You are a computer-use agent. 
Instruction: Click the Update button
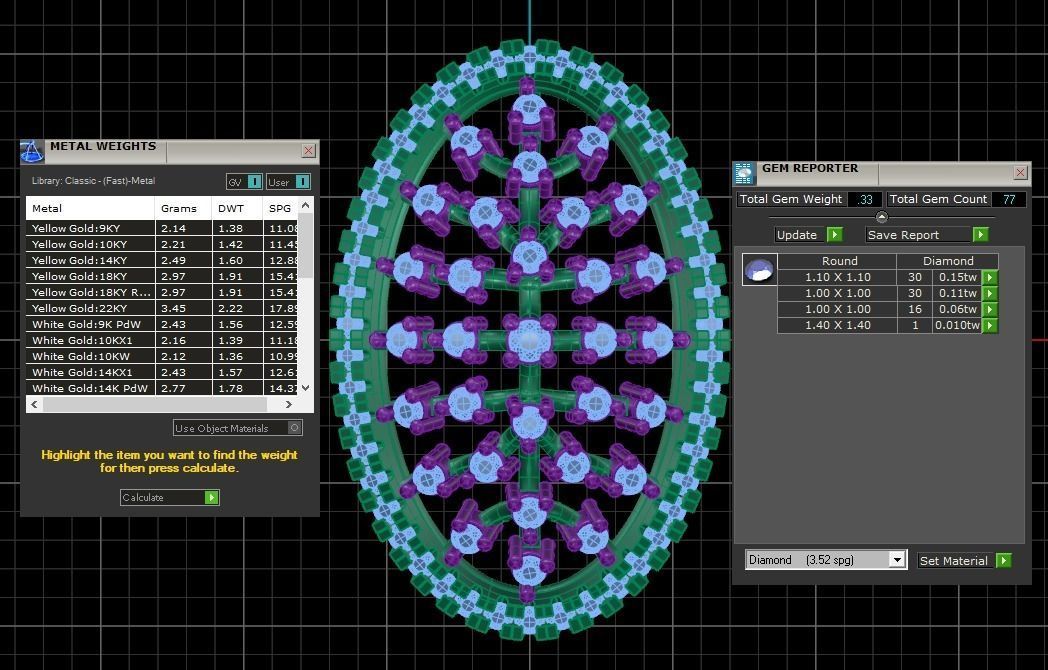coord(809,235)
